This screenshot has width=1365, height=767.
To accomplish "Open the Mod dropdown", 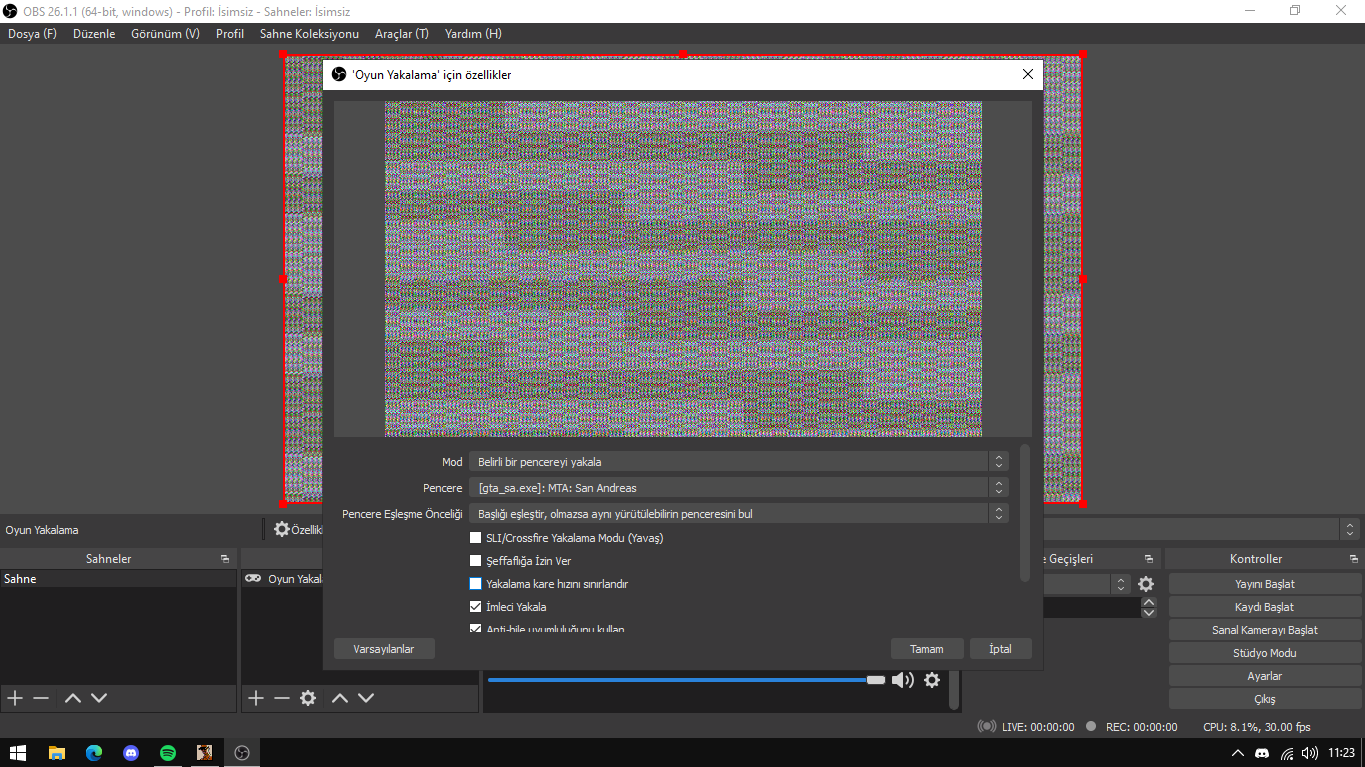I will tap(738, 462).
